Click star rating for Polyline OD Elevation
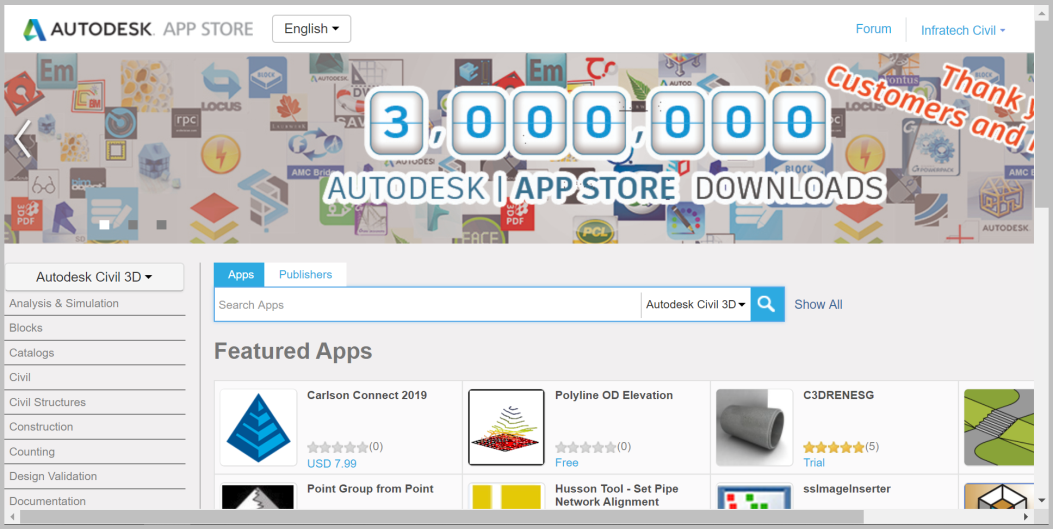 (x=586, y=447)
